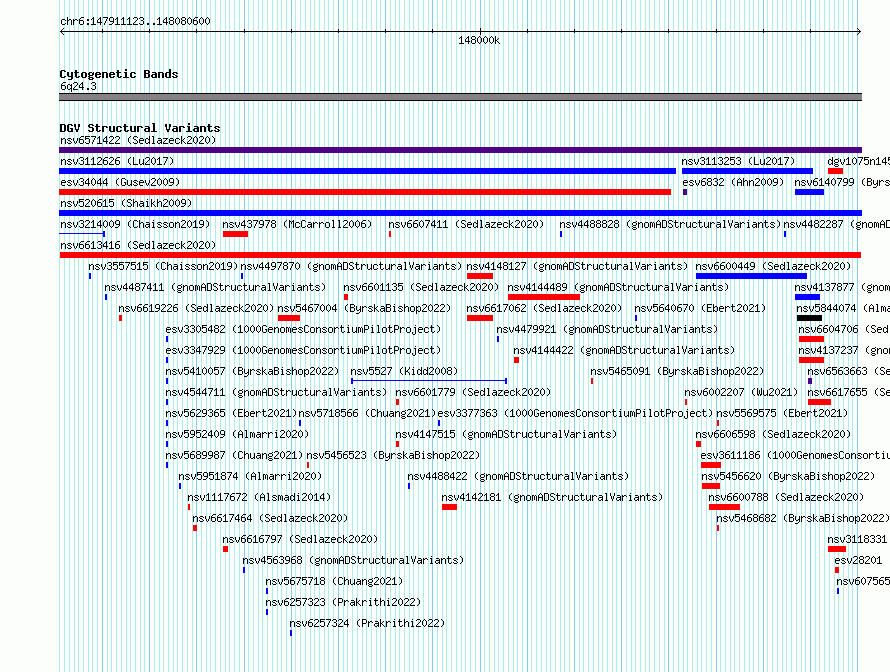The image size is (890, 672).
Task: Click nsv4488828 (gnomADStructuralVariants) label
Action: coord(670,224)
